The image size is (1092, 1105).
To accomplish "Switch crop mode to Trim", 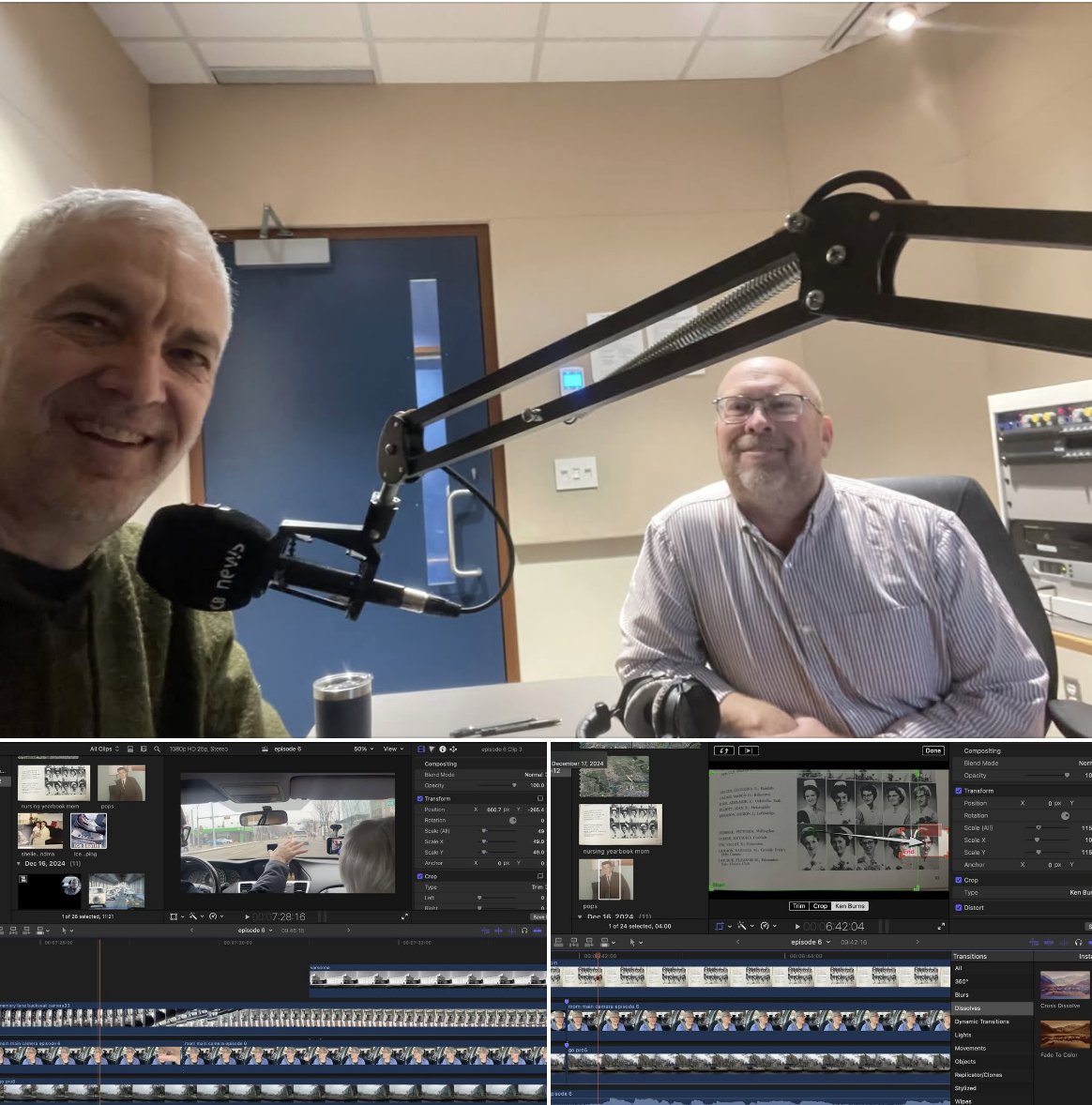I will tap(798, 906).
